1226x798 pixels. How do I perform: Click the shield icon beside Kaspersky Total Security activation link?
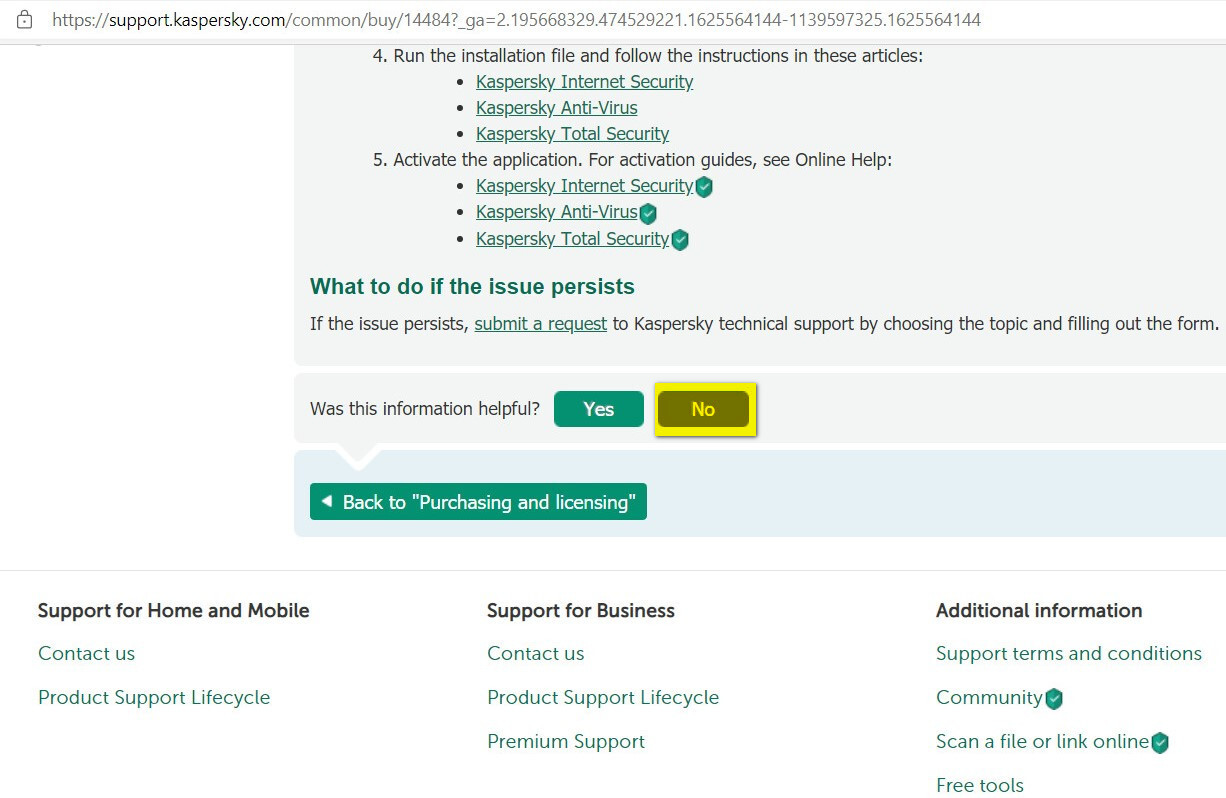(680, 240)
